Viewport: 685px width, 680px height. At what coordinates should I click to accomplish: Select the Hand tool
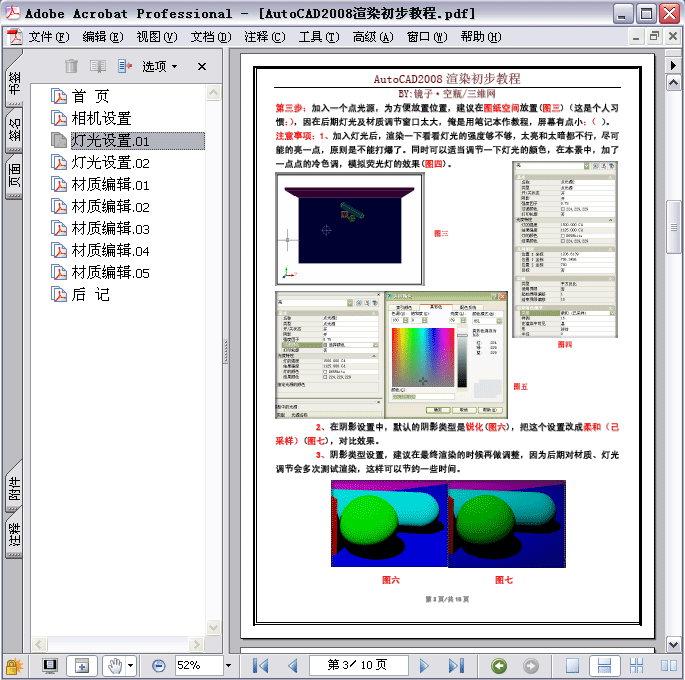(x=114, y=666)
